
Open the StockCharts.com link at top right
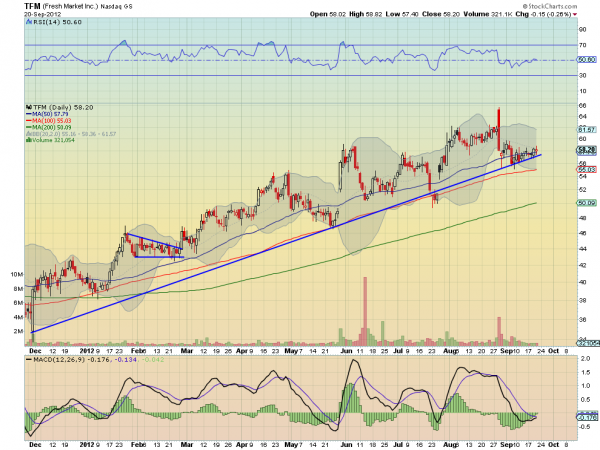[550, 6]
